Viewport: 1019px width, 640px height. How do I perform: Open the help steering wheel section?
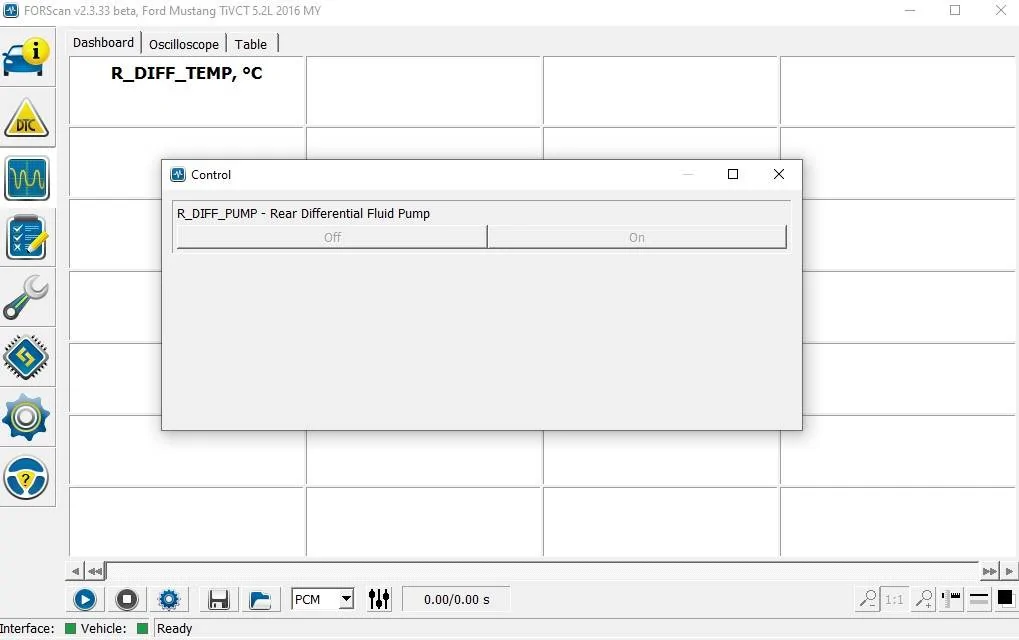click(26, 478)
